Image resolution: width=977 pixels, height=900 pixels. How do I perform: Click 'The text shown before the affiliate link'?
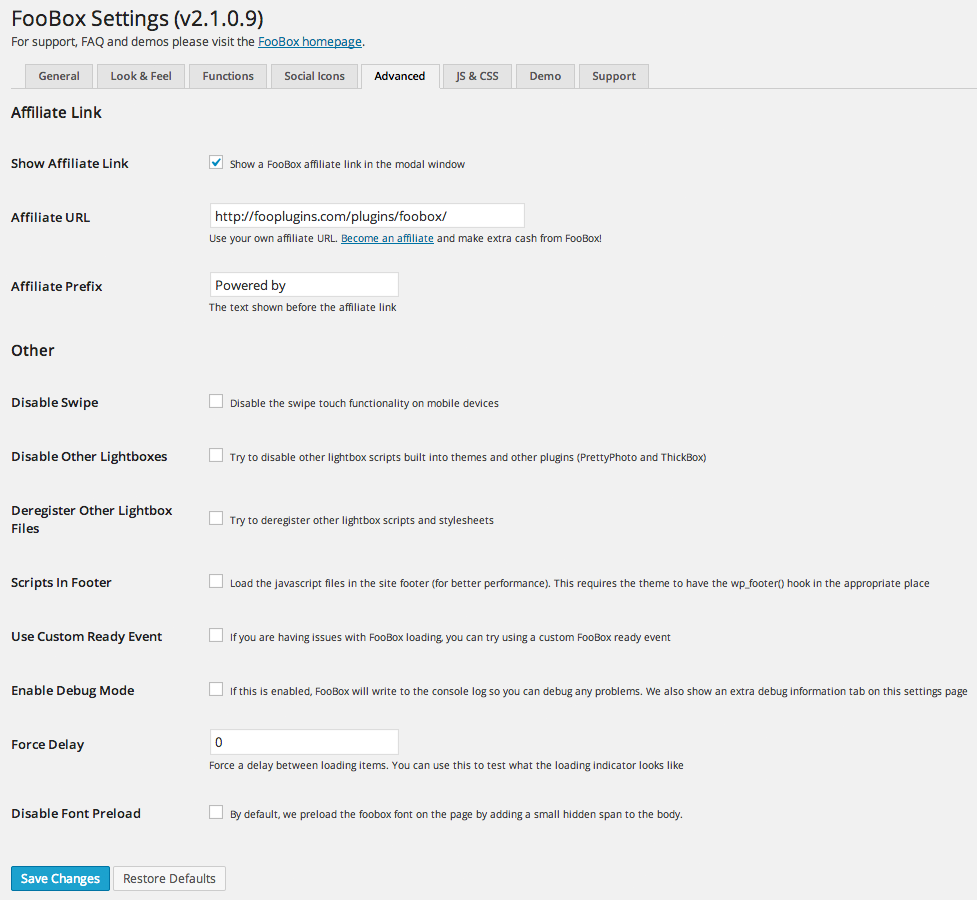click(x=303, y=307)
